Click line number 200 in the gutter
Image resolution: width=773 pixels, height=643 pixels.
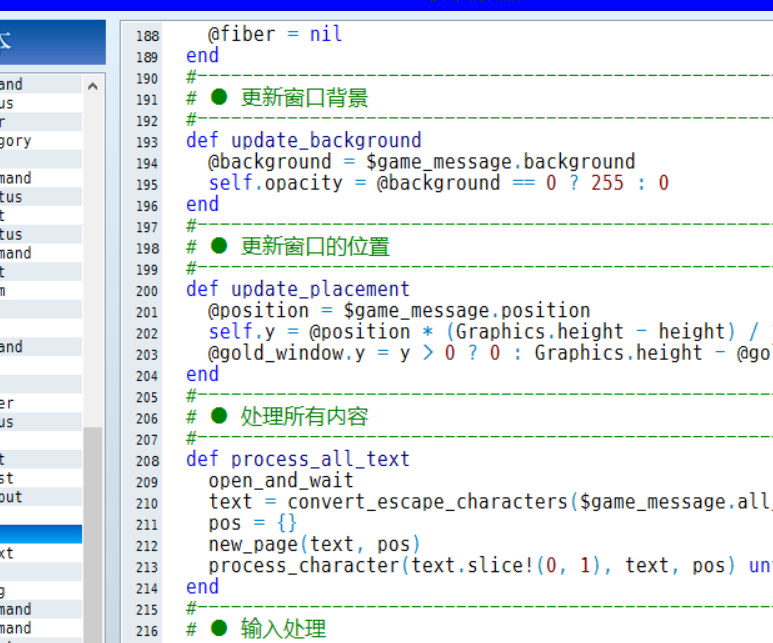pyautogui.click(x=147, y=291)
